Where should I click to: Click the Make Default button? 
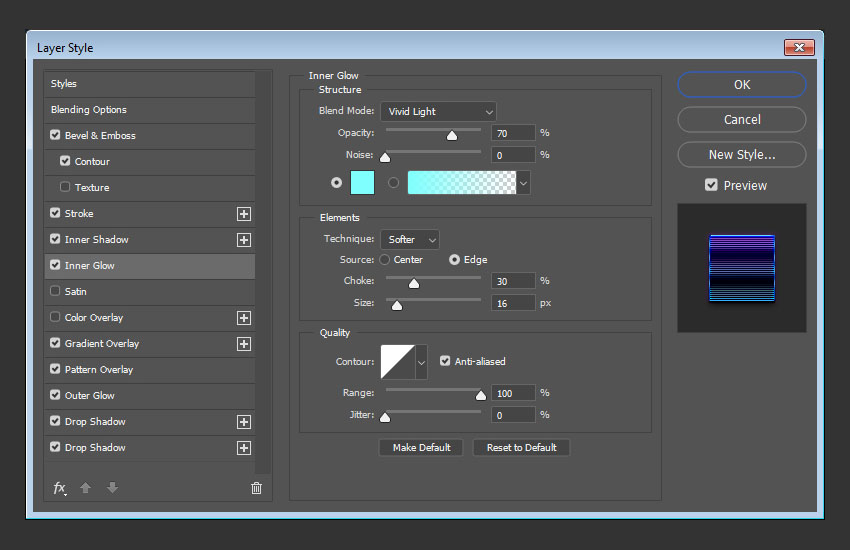point(421,448)
